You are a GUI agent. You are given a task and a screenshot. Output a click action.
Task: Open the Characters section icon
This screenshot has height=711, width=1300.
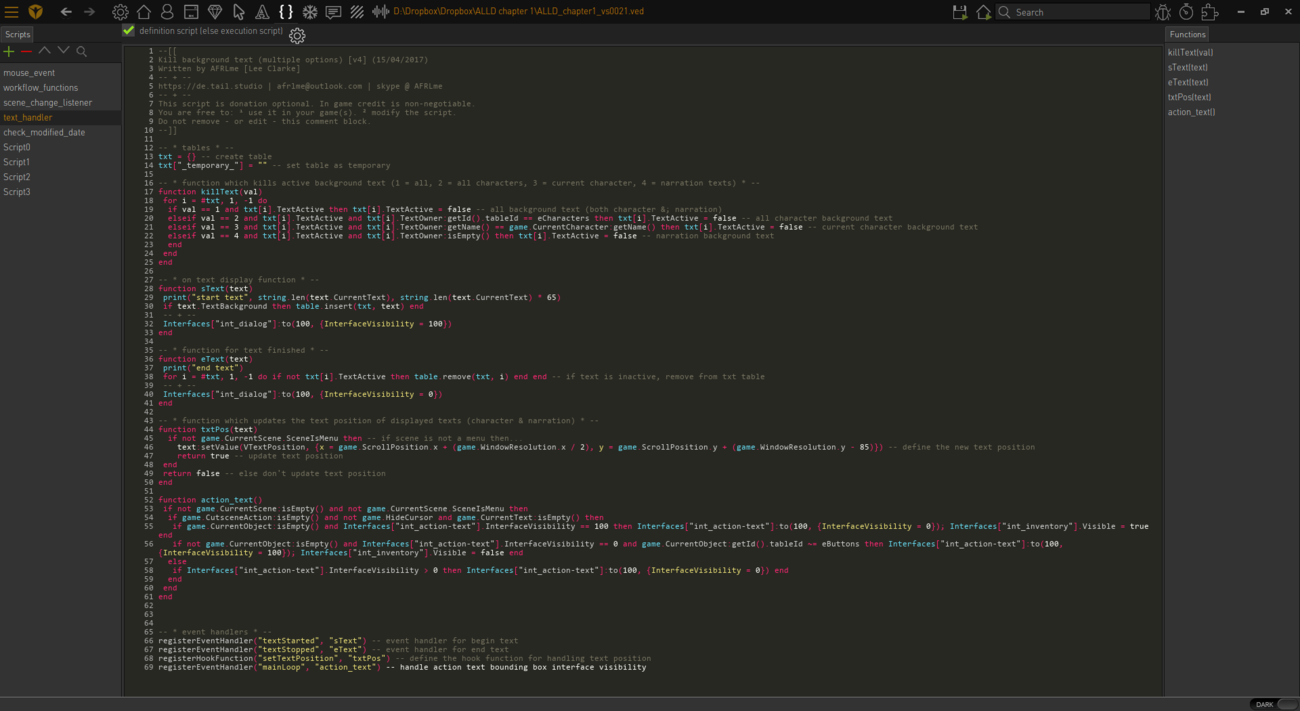click(x=167, y=12)
